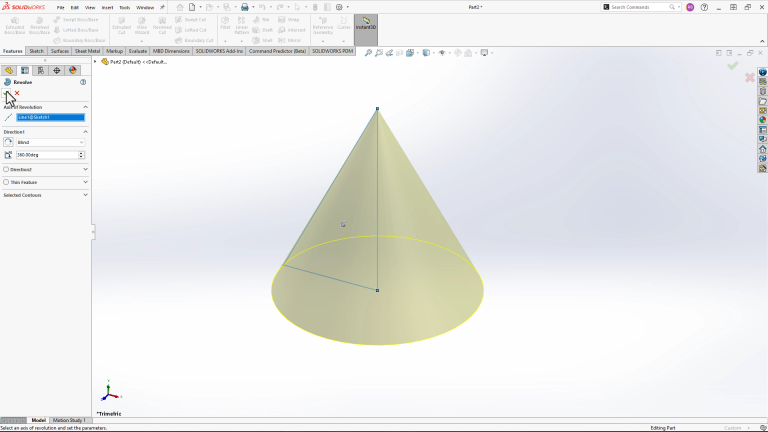Viewport: 768px width, 432px height.
Task: Click the Print icon in top toolbar
Action: pos(244,7)
